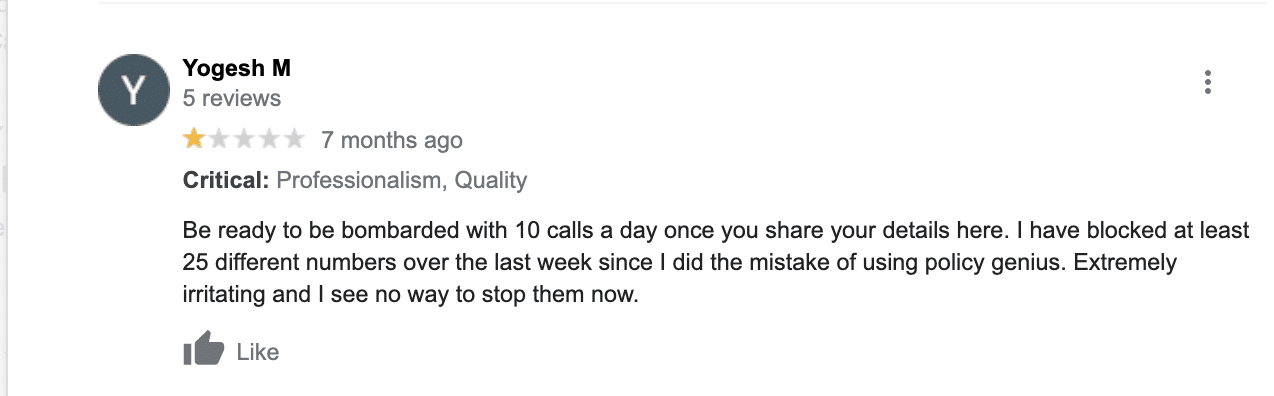Click the second gray rating star
Viewport: 1274px width, 396px height.
pos(219,139)
